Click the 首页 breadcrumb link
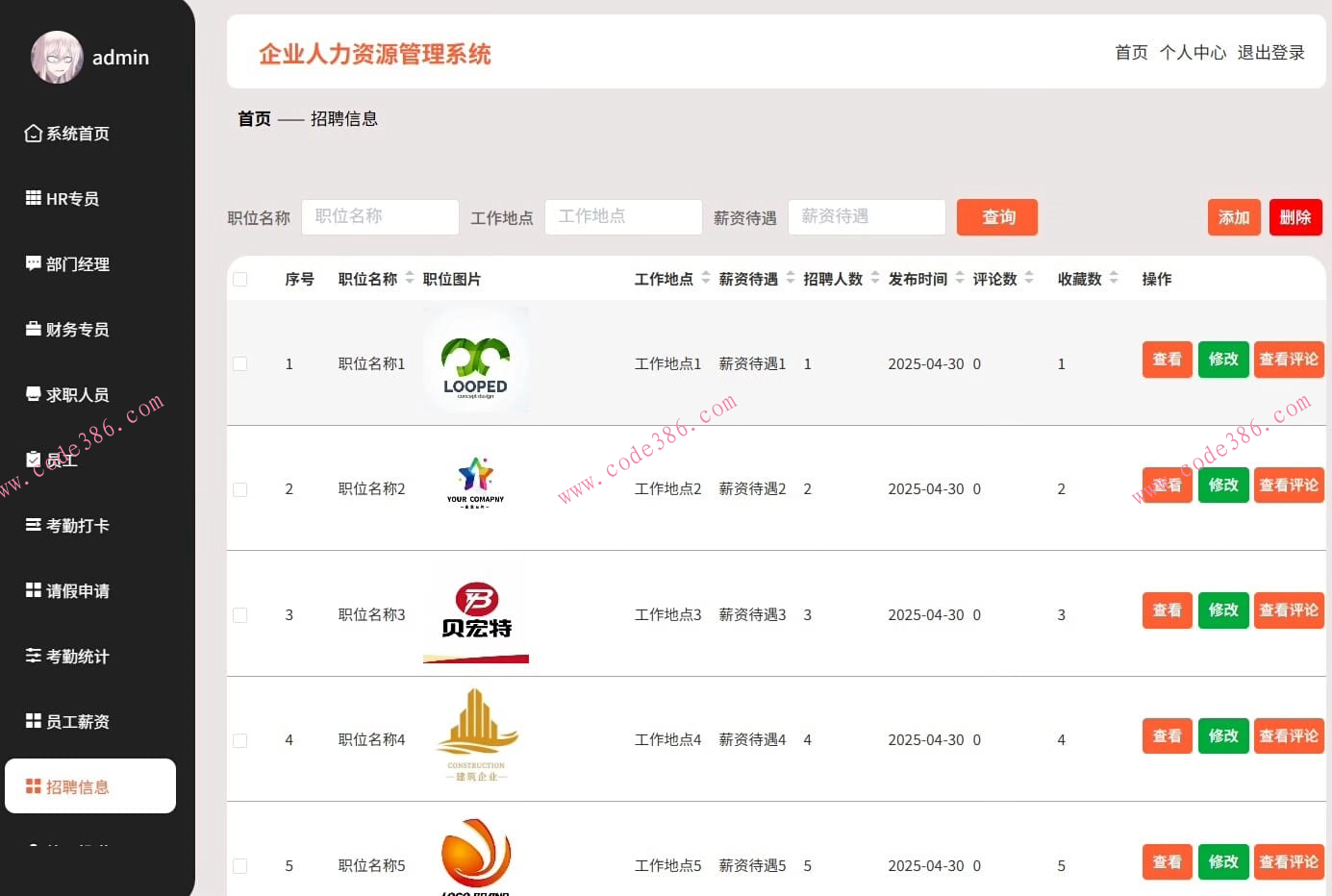The height and width of the screenshot is (896, 1332). [x=254, y=118]
